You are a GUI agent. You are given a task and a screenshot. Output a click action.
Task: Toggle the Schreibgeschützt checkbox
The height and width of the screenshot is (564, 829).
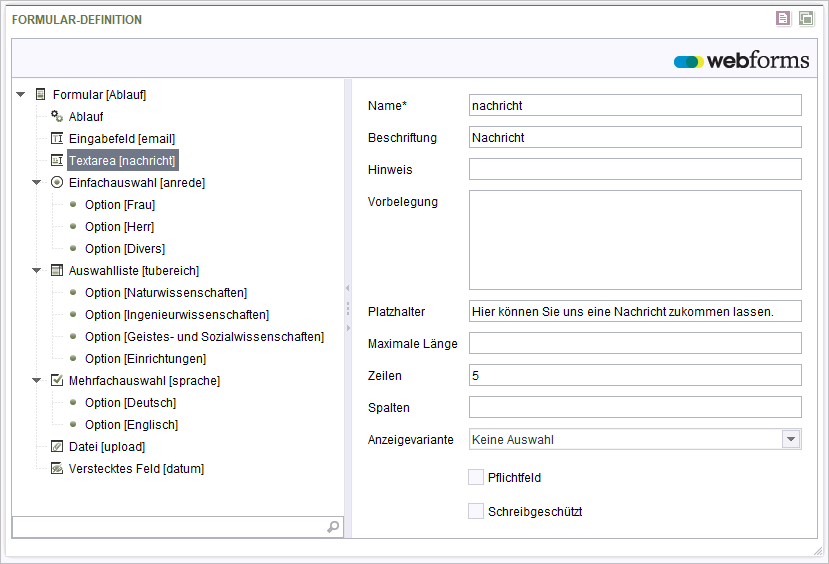pos(476,511)
